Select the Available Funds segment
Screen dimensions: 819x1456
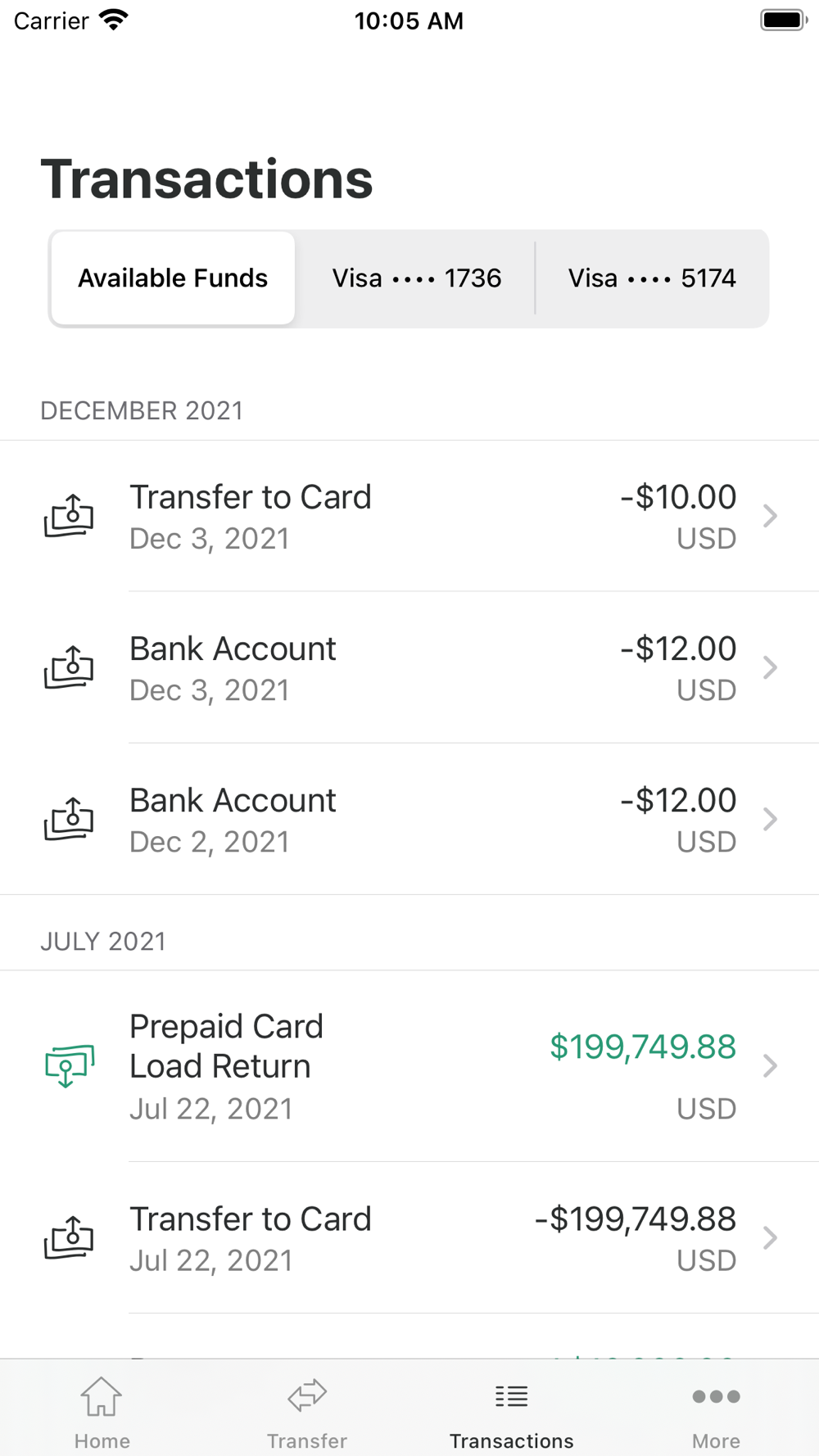point(173,278)
